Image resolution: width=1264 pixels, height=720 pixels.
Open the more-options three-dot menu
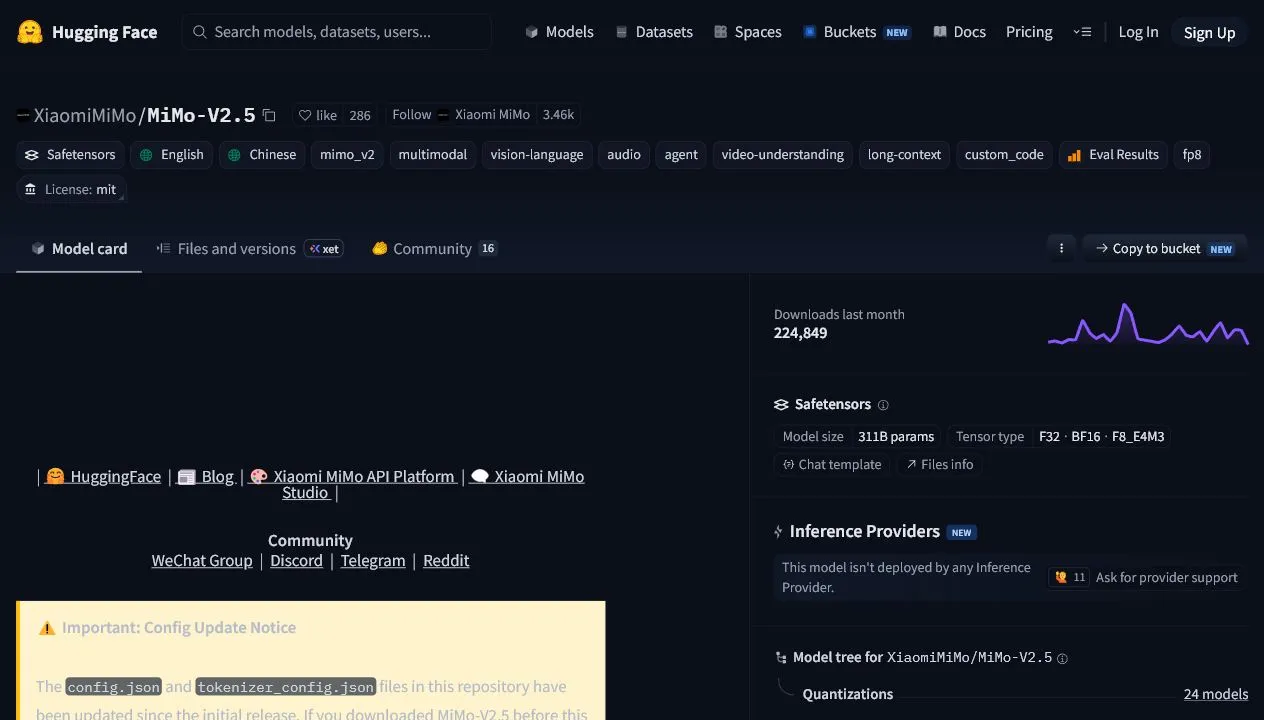(1061, 248)
